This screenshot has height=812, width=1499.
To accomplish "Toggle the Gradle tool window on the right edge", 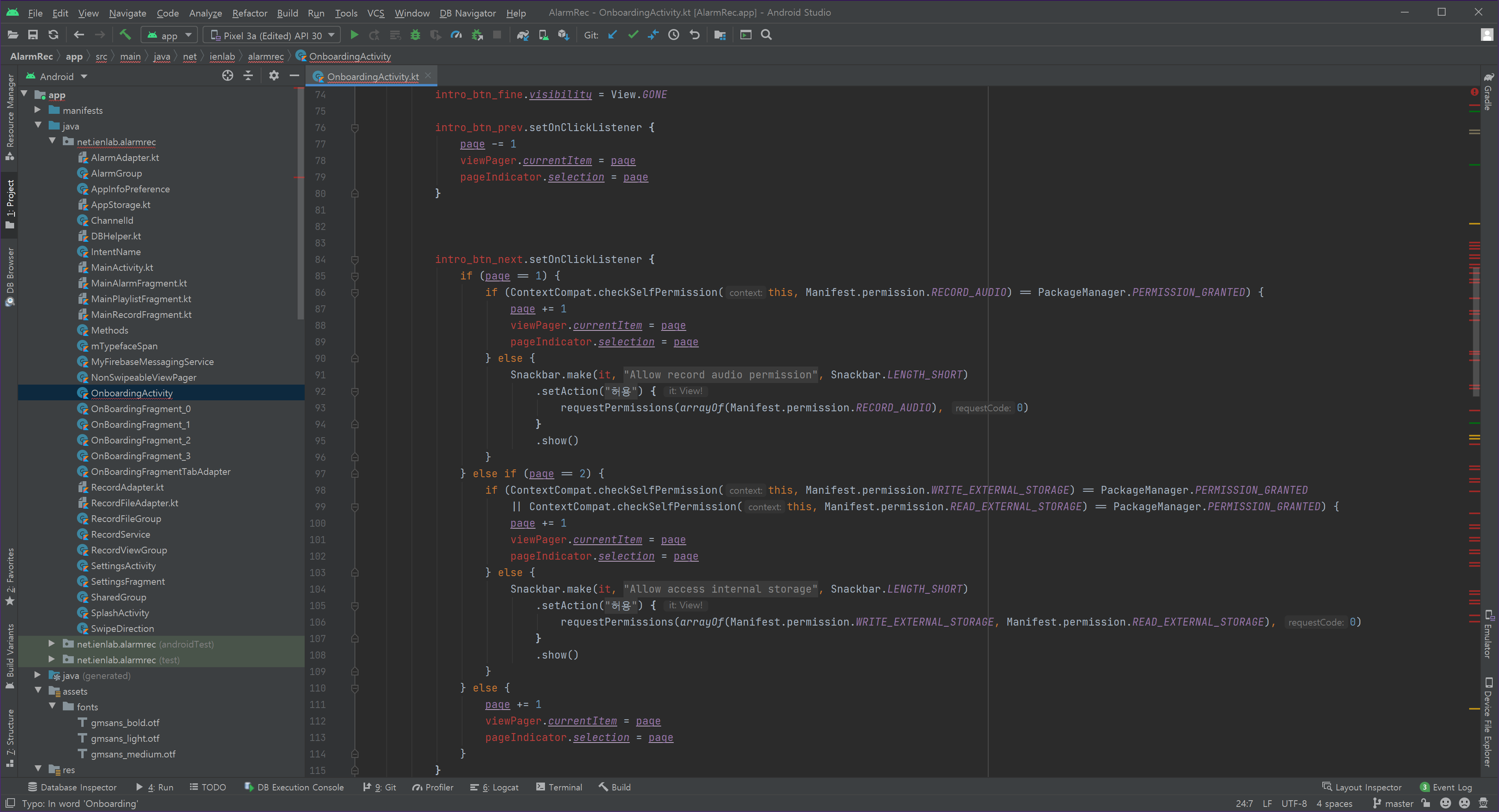I will [1488, 92].
